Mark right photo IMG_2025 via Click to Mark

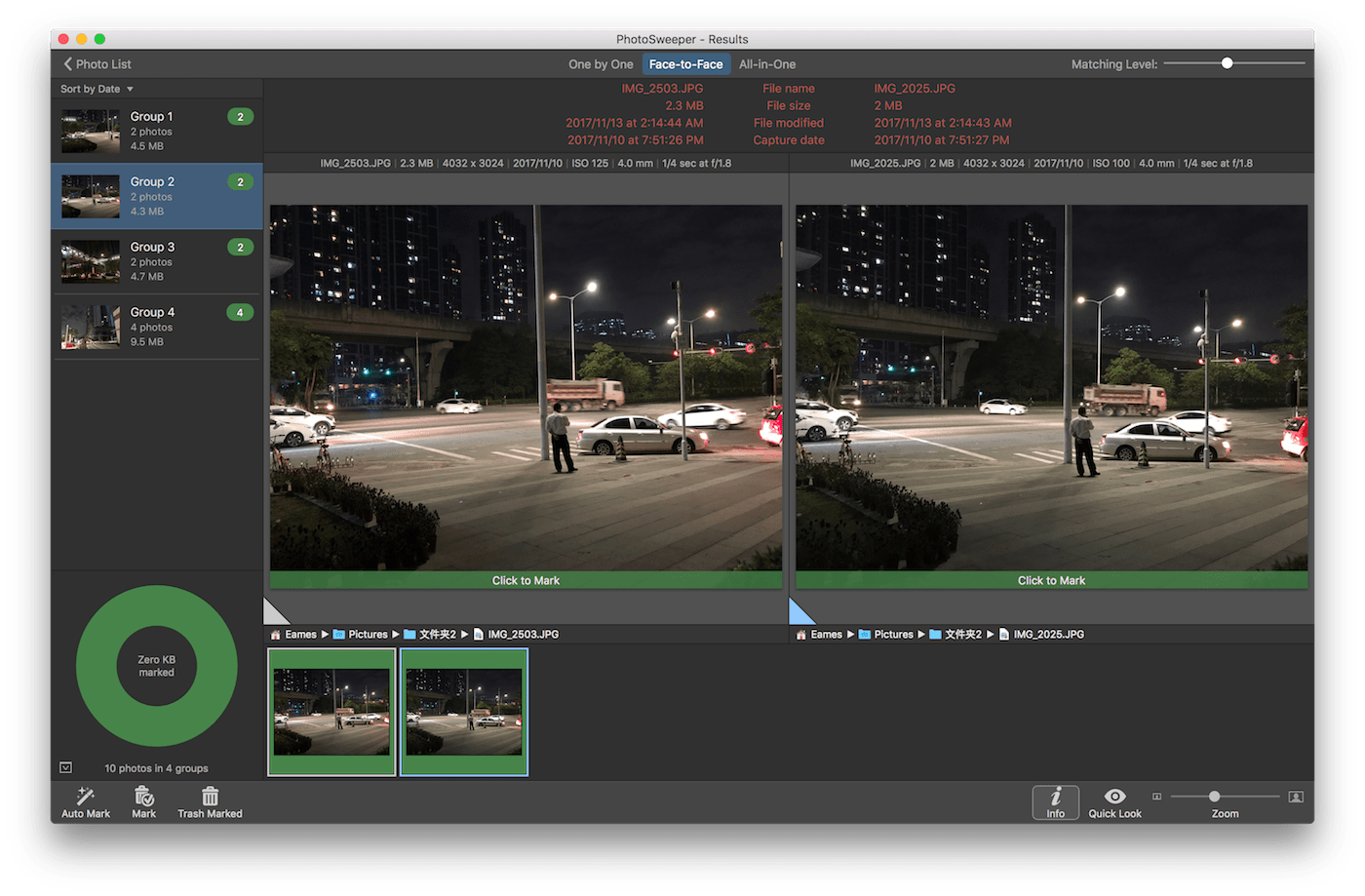[1051, 580]
